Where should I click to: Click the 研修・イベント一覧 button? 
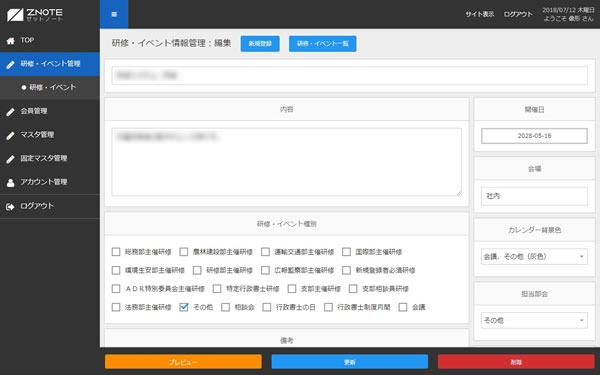(323, 44)
